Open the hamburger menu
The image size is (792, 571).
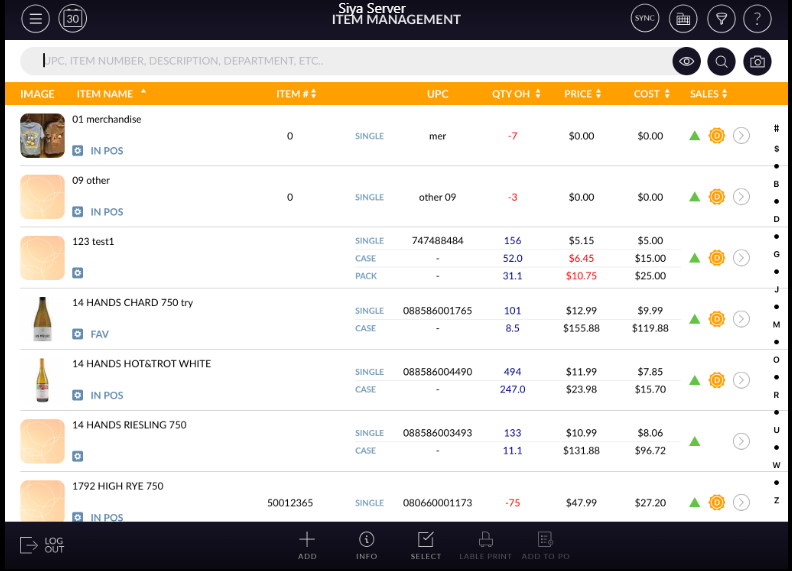coord(35,19)
